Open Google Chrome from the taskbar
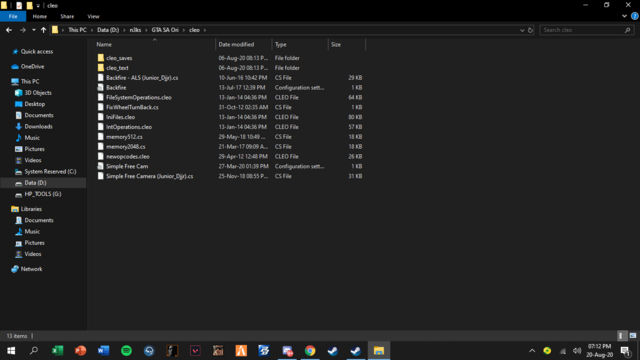The image size is (640, 360). click(310, 351)
